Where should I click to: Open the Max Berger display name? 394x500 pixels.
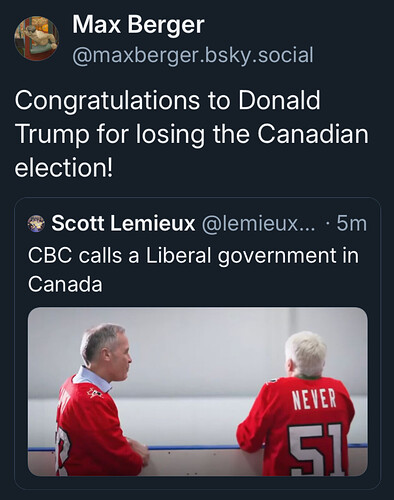click(138, 25)
